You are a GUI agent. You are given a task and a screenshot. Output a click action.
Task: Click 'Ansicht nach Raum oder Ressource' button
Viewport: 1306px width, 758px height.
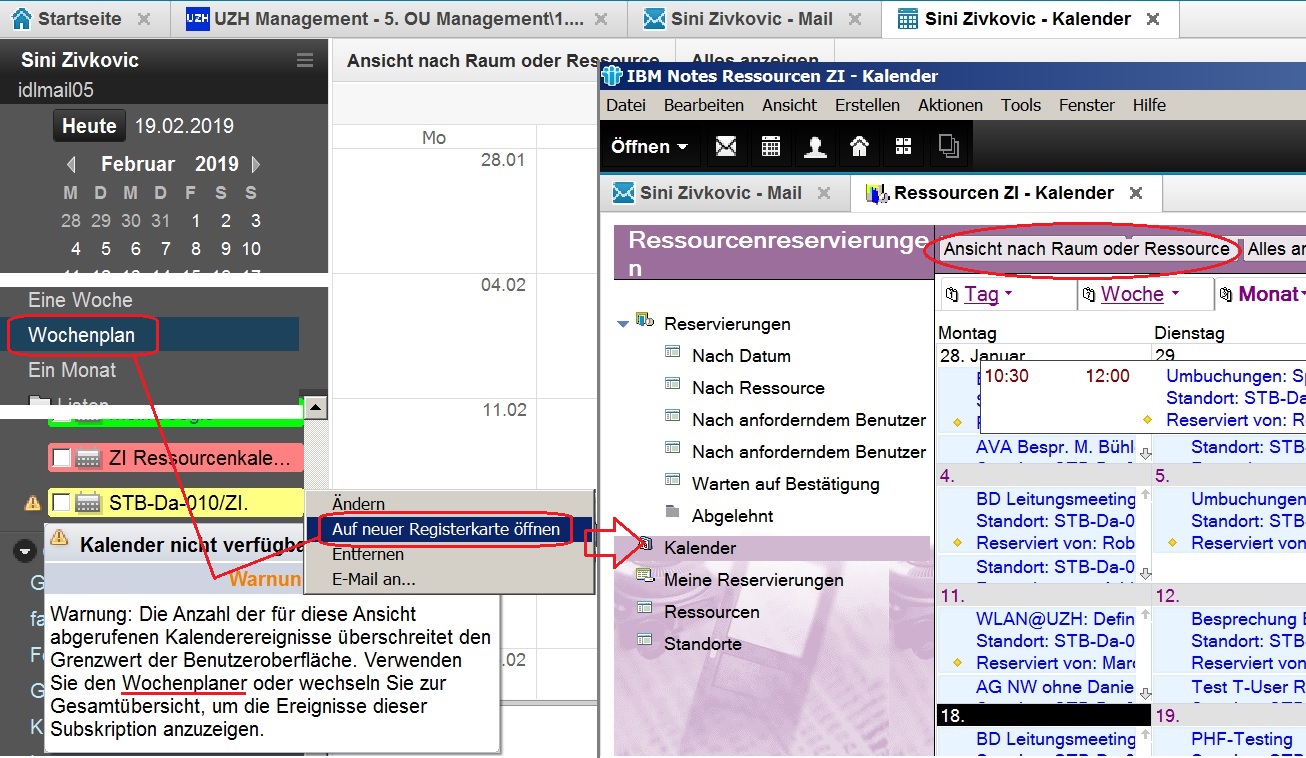[1086, 249]
